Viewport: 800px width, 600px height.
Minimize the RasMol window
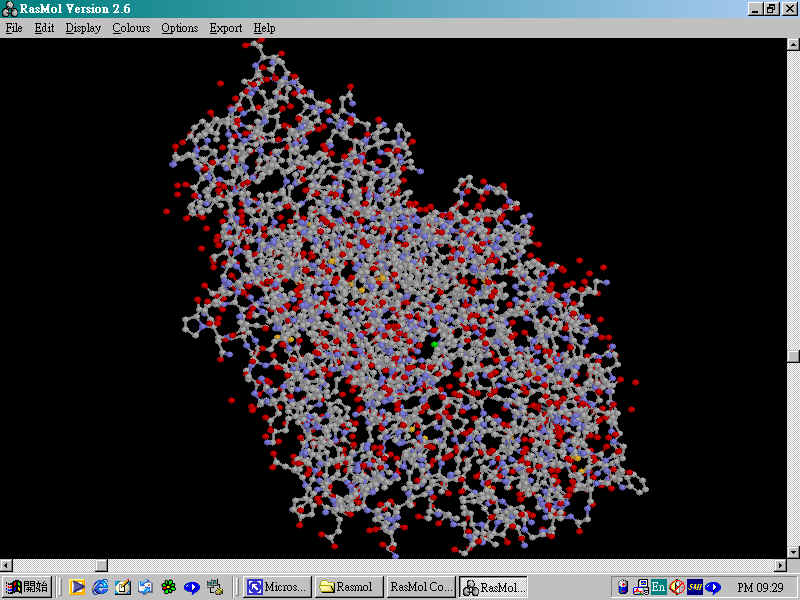[755, 9]
